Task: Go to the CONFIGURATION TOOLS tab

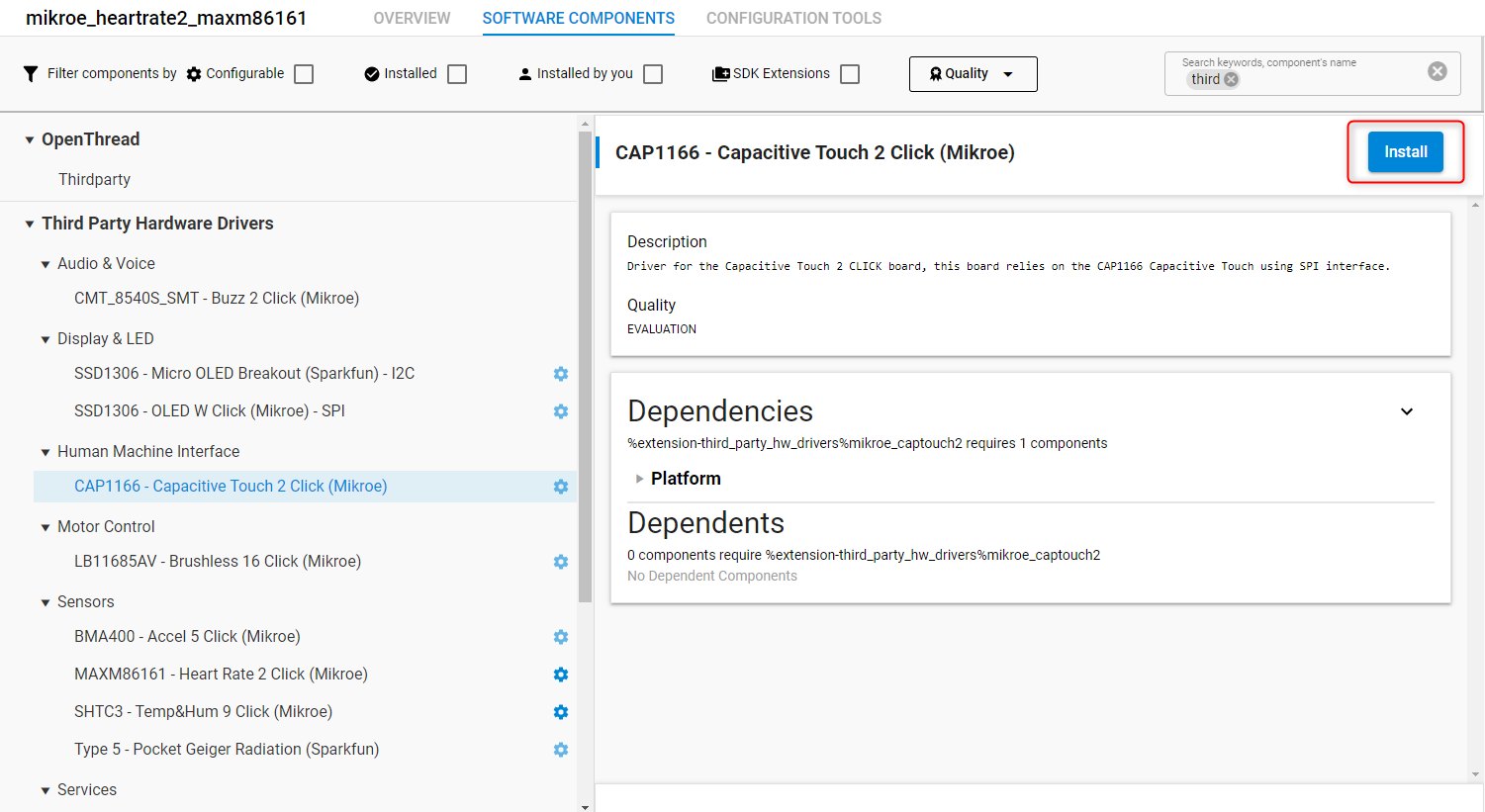Action: pyautogui.click(x=793, y=18)
